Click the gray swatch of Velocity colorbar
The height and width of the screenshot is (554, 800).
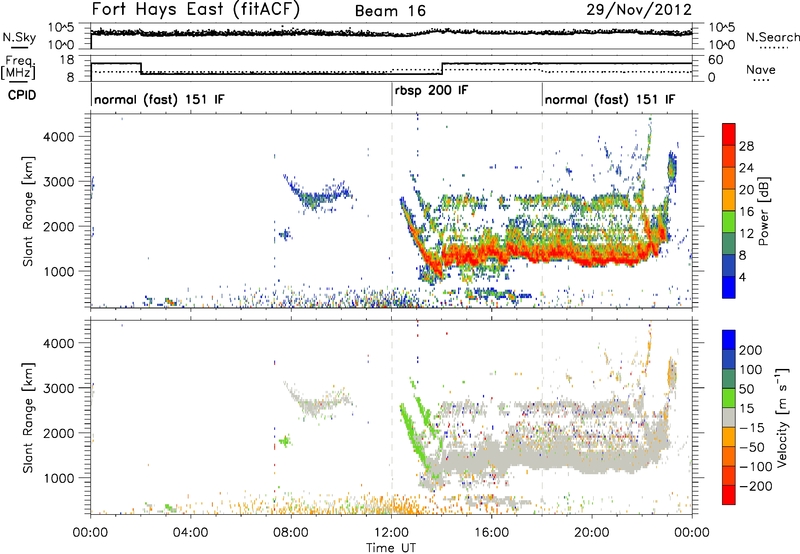click(729, 417)
